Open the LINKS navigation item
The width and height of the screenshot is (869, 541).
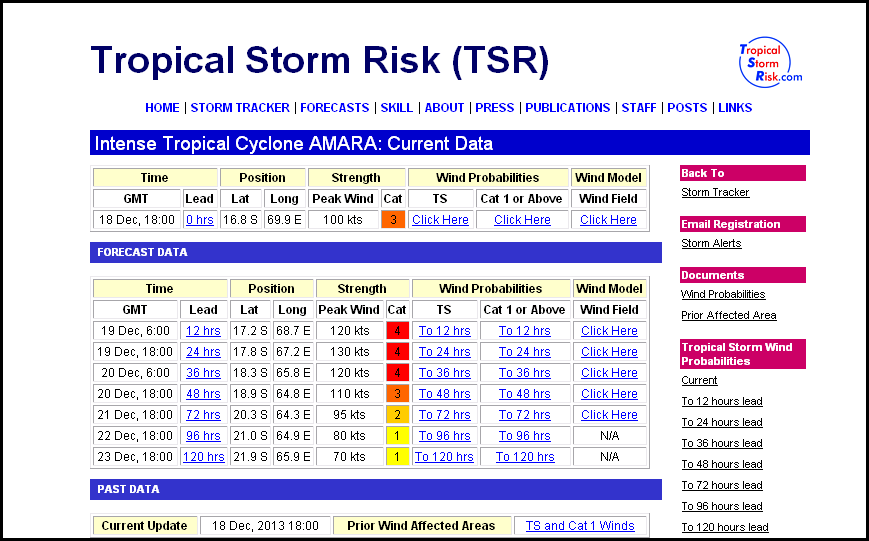[x=735, y=108]
